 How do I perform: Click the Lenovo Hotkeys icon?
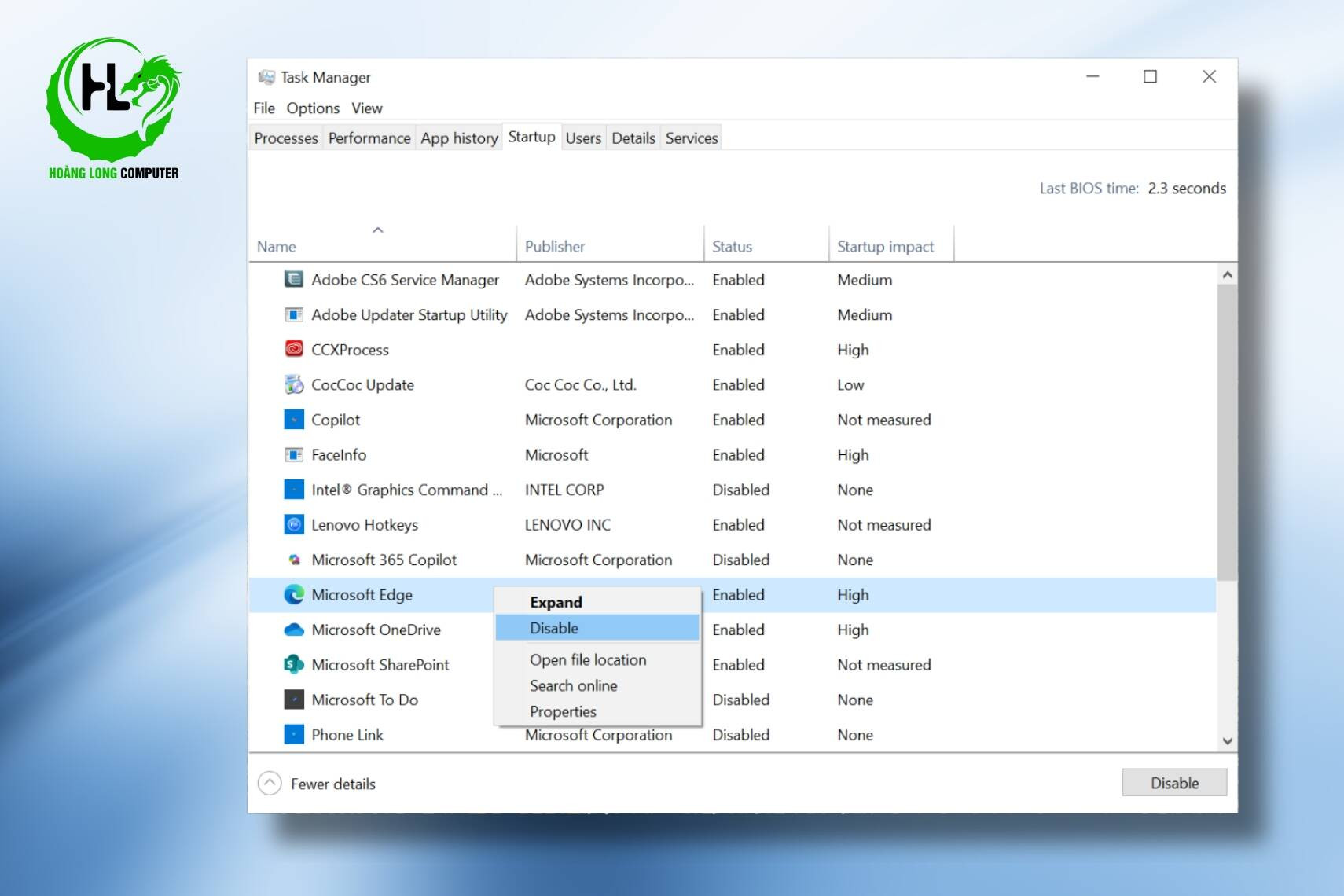293,525
